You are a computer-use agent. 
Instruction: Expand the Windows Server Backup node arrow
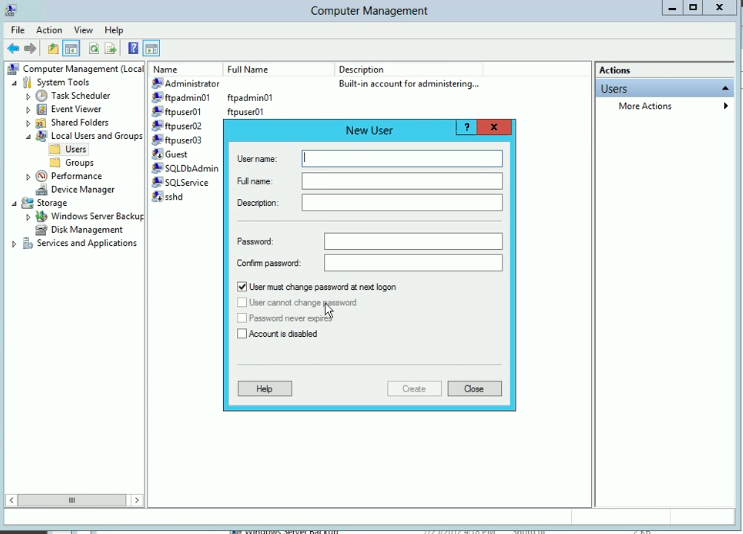28,217
